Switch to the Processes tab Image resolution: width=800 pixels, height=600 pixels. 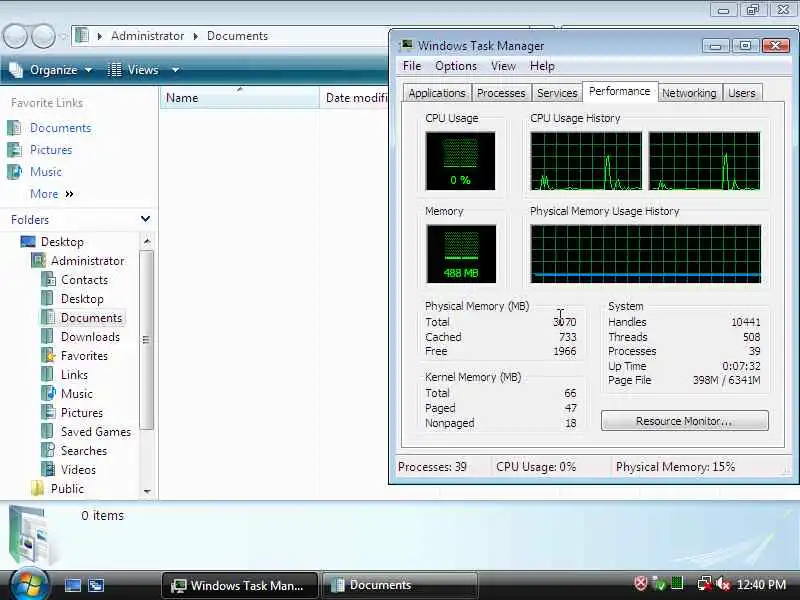tap(501, 93)
